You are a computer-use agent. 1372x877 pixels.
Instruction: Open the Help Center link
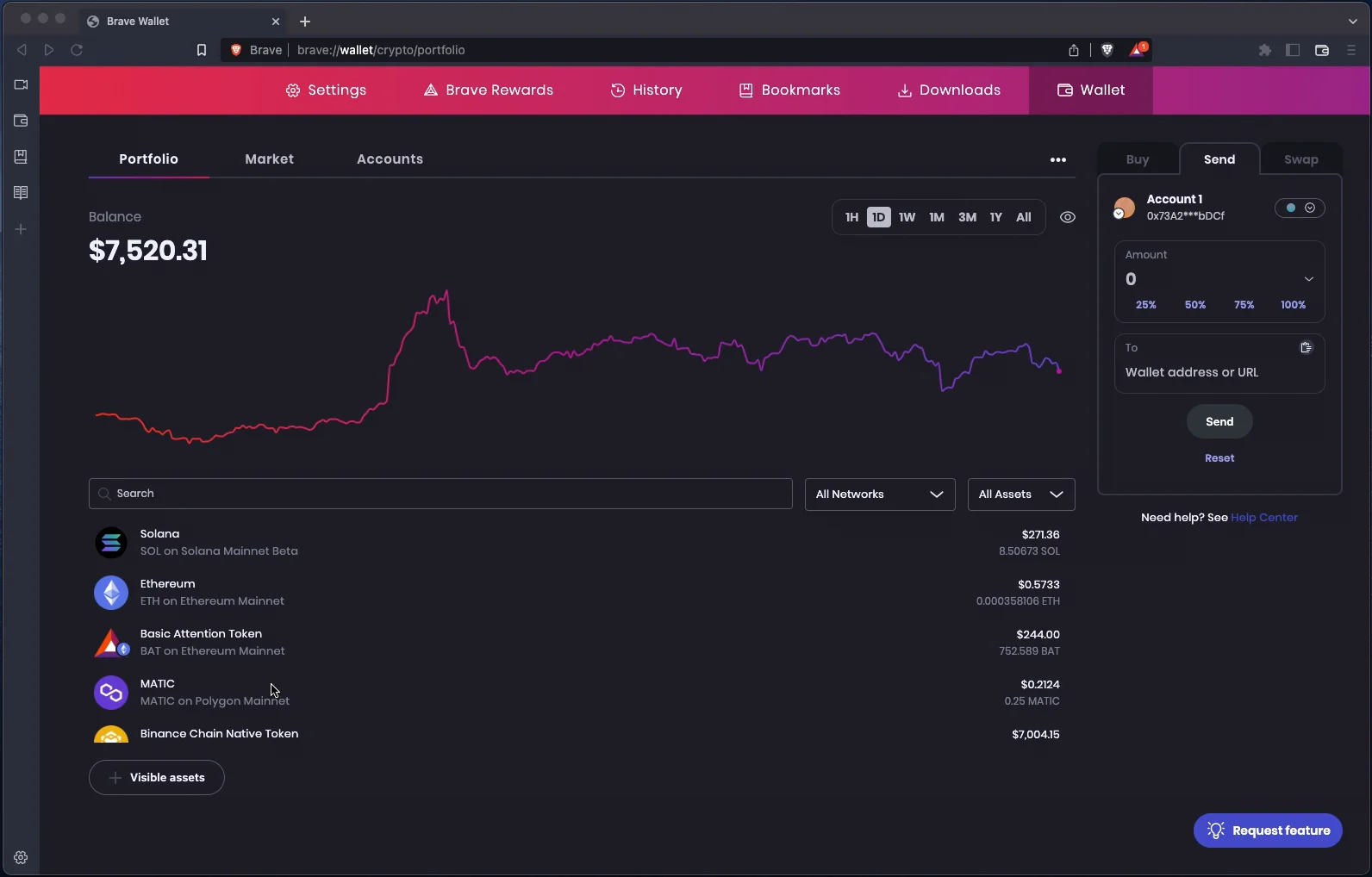tap(1263, 518)
